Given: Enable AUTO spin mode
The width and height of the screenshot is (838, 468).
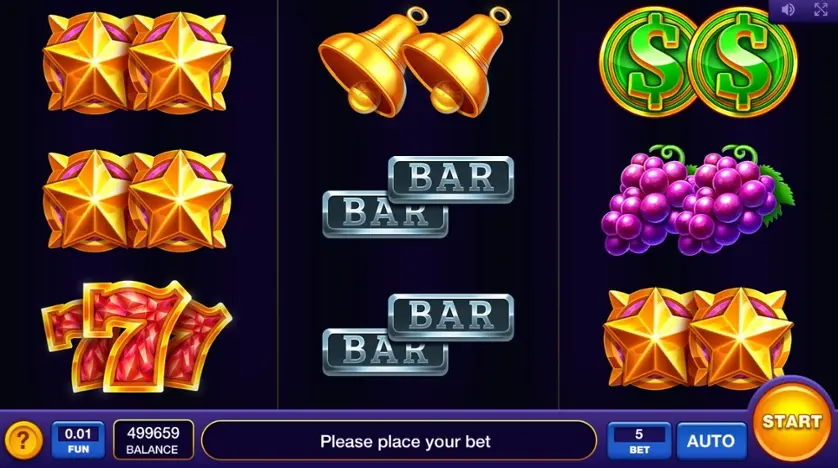Looking at the screenshot, I should point(711,441).
